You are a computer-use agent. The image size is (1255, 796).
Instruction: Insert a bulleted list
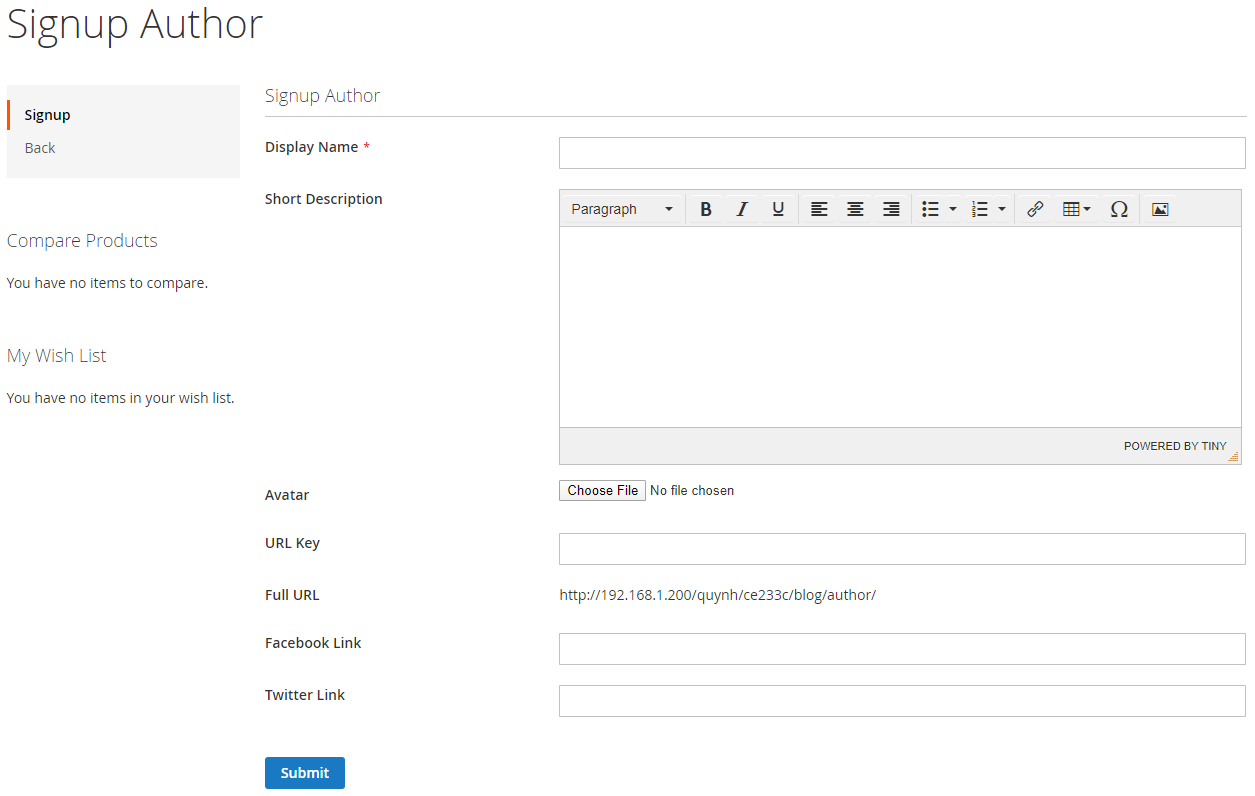(x=931, y=209)
